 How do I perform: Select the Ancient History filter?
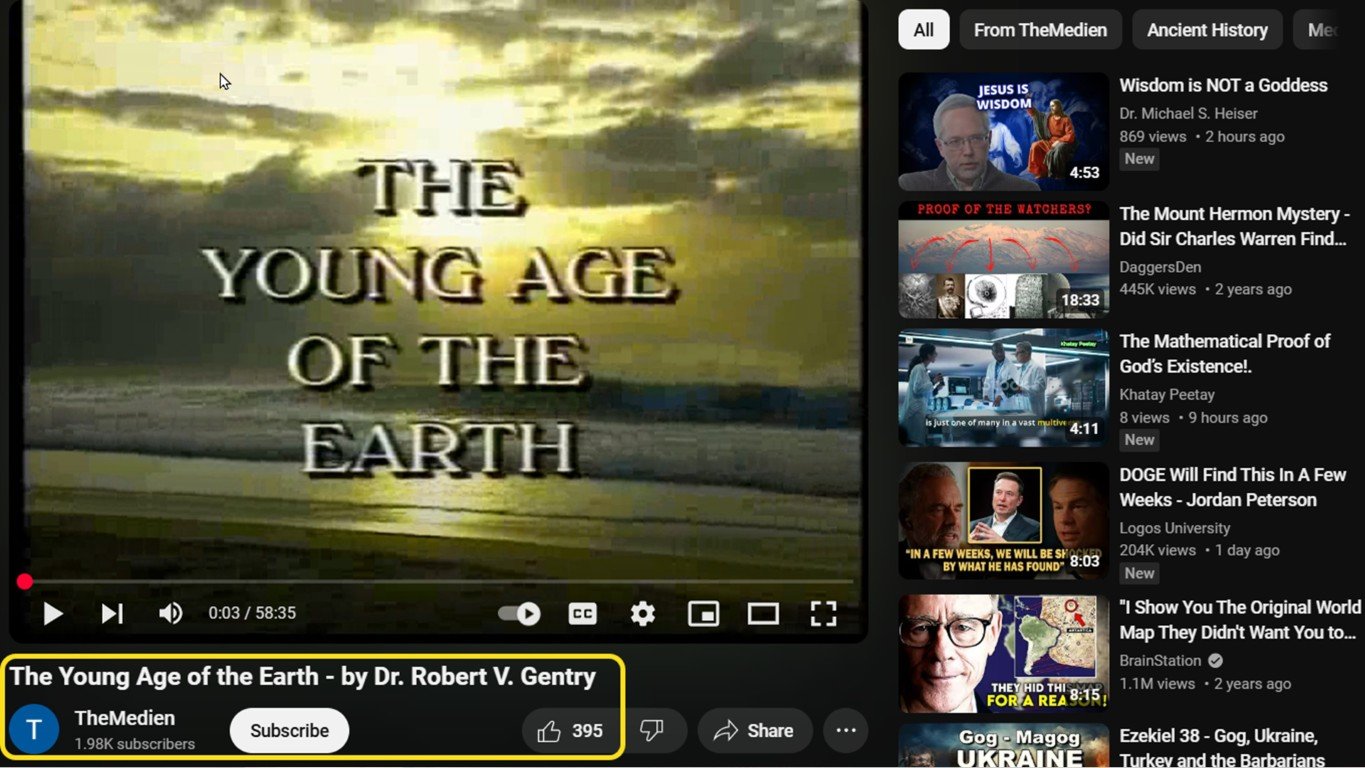click(x=1207, y=29)
